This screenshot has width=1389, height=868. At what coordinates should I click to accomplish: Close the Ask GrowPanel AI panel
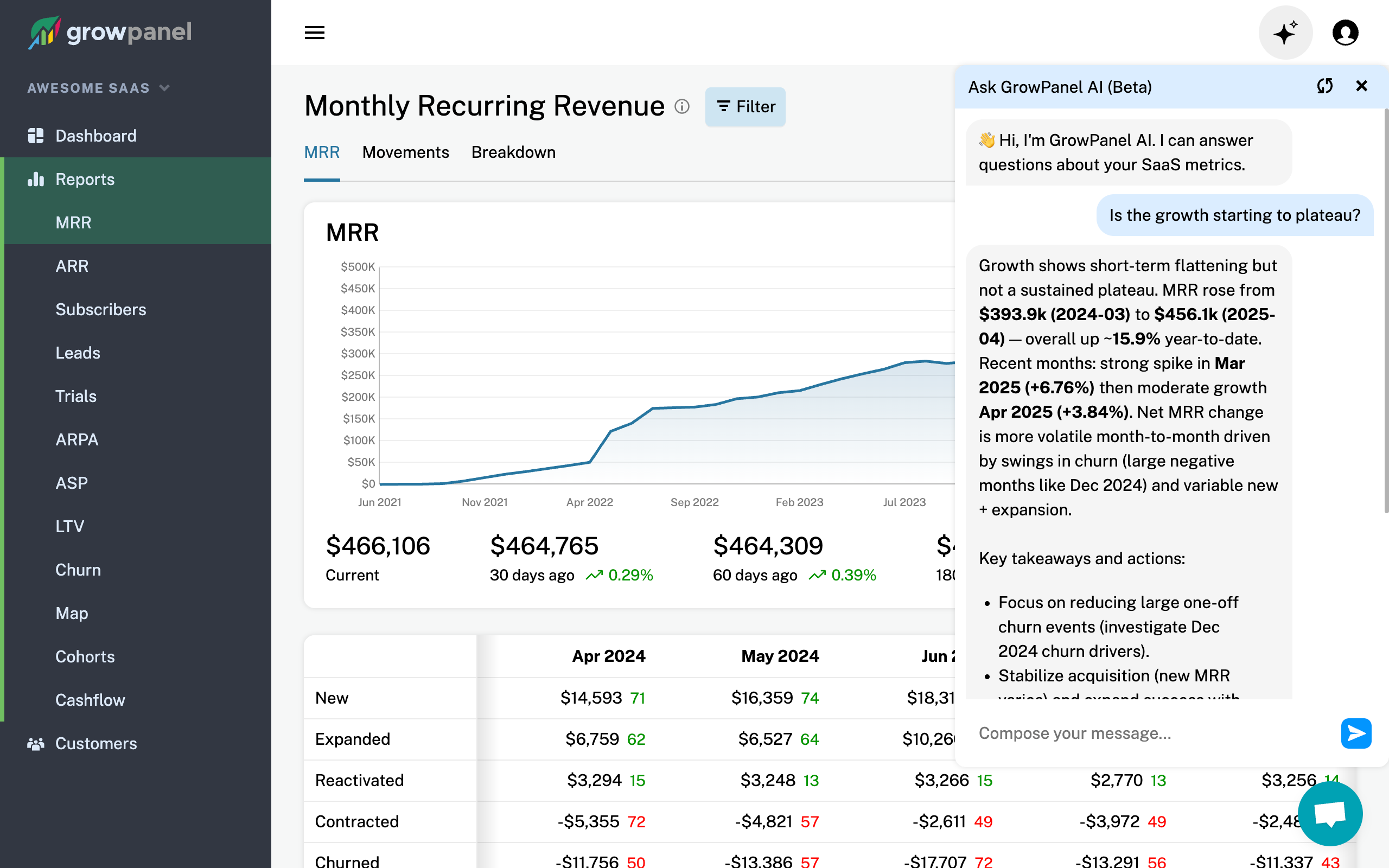pyautogui.click(x=1361, y=86)
